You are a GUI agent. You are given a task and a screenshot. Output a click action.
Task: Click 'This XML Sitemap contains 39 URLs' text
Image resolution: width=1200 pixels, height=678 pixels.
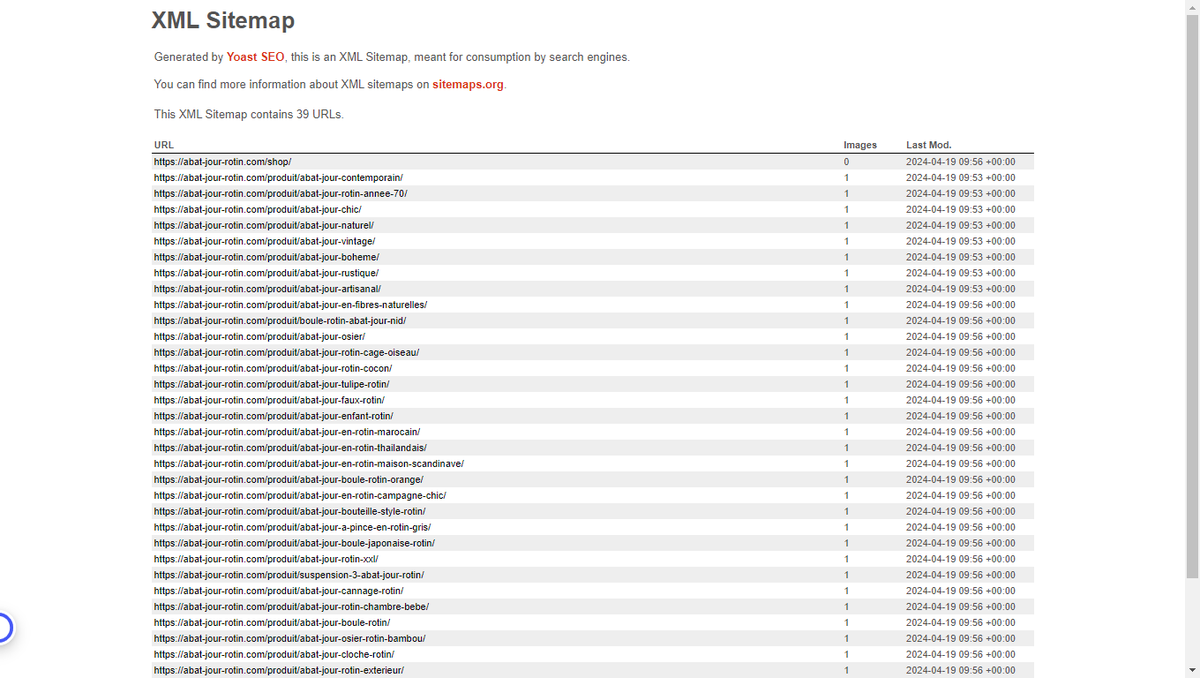248,114
